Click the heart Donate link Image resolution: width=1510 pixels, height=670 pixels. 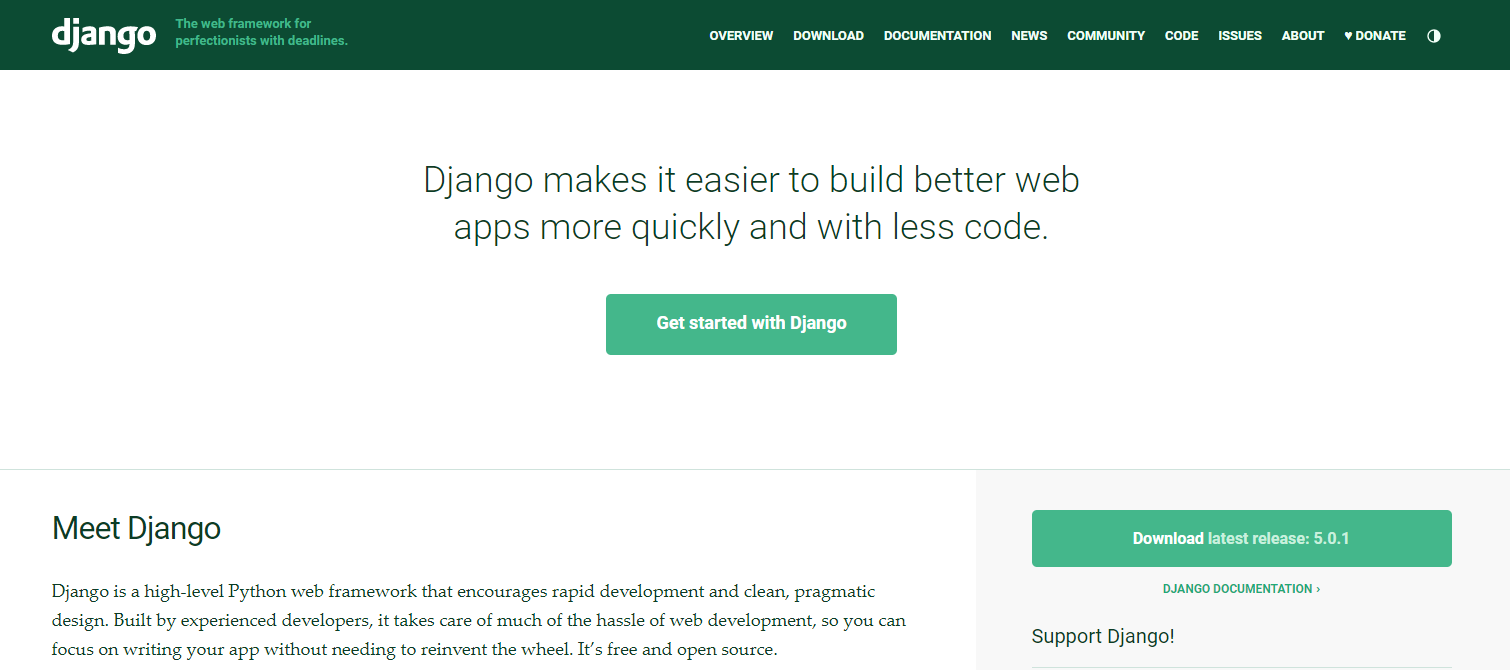click(x=1375, y=36)
